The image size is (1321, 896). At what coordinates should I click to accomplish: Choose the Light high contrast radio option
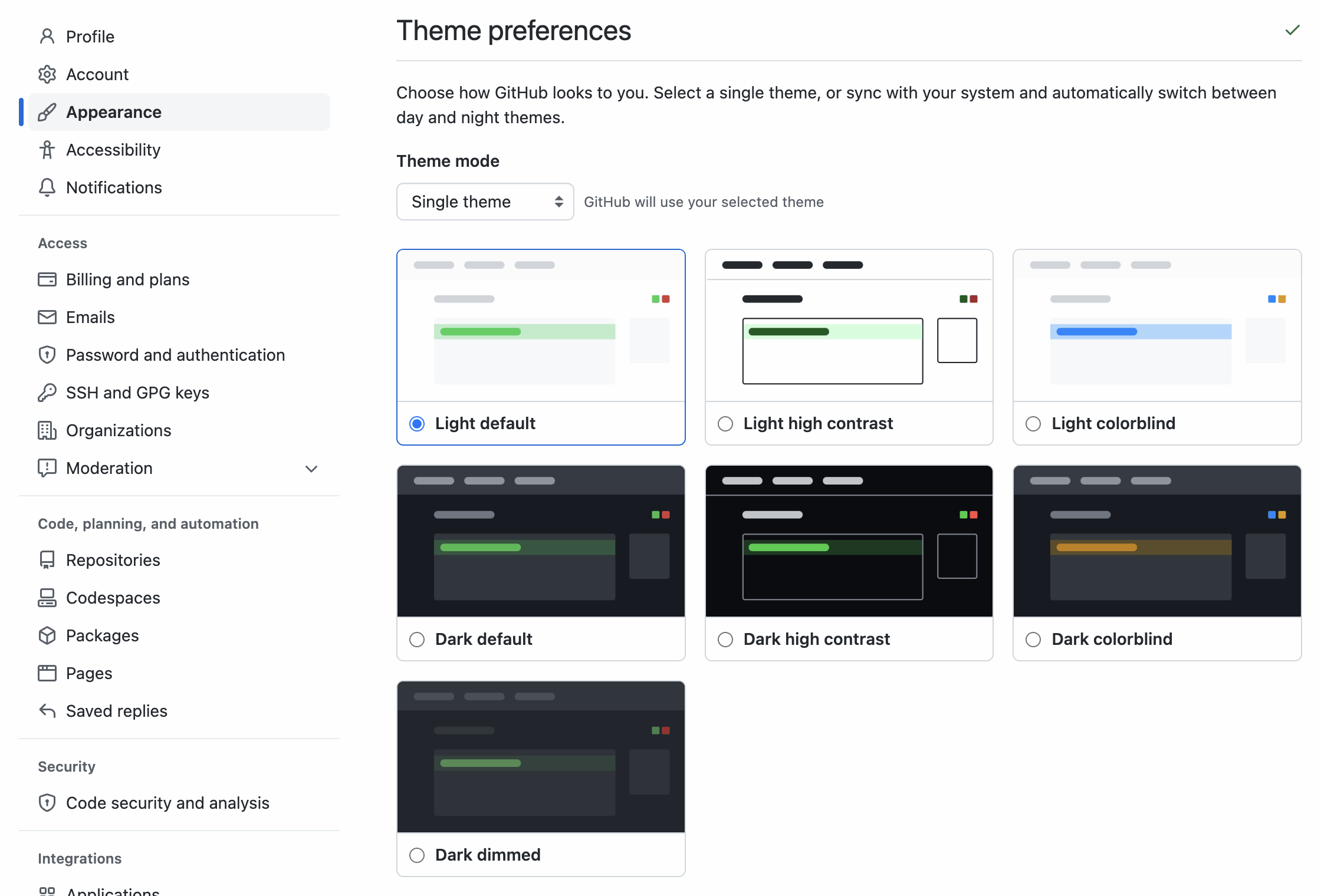pyautogui.click(x=725, y=424)
